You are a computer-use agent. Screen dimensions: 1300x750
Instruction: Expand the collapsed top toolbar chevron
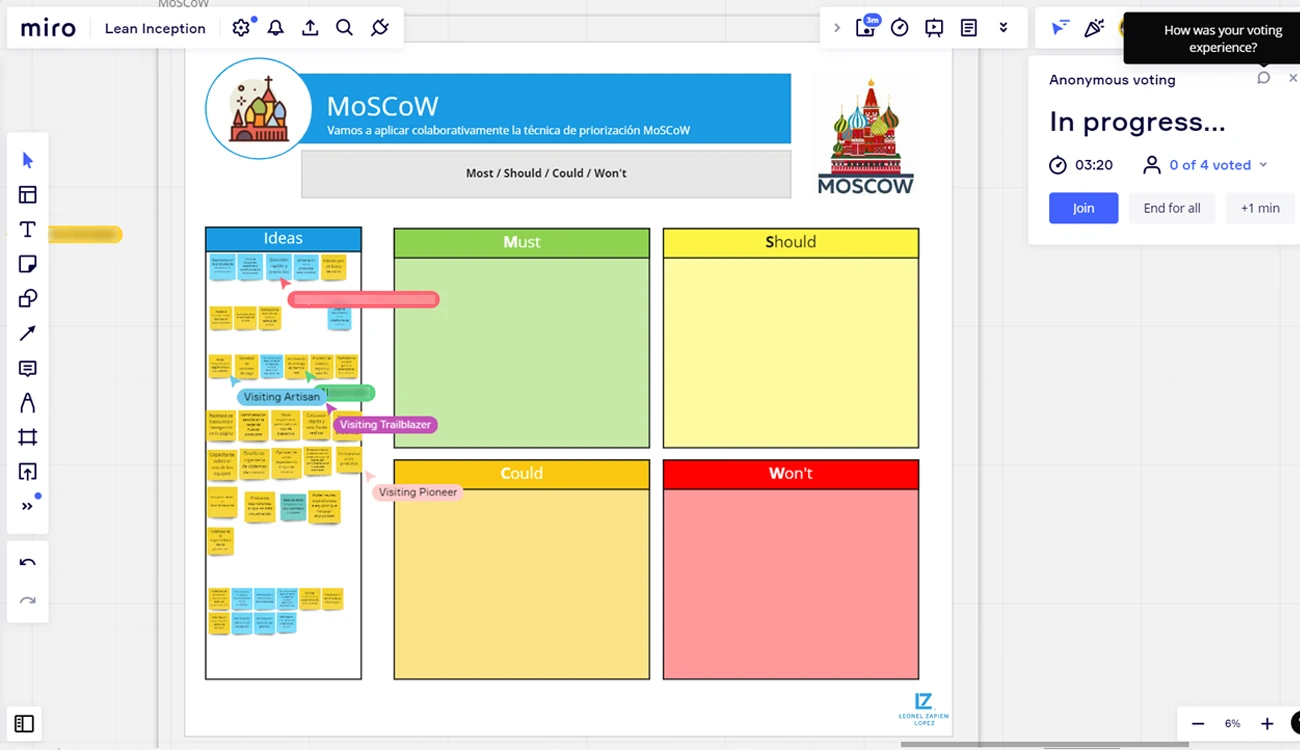click(837, 28)
